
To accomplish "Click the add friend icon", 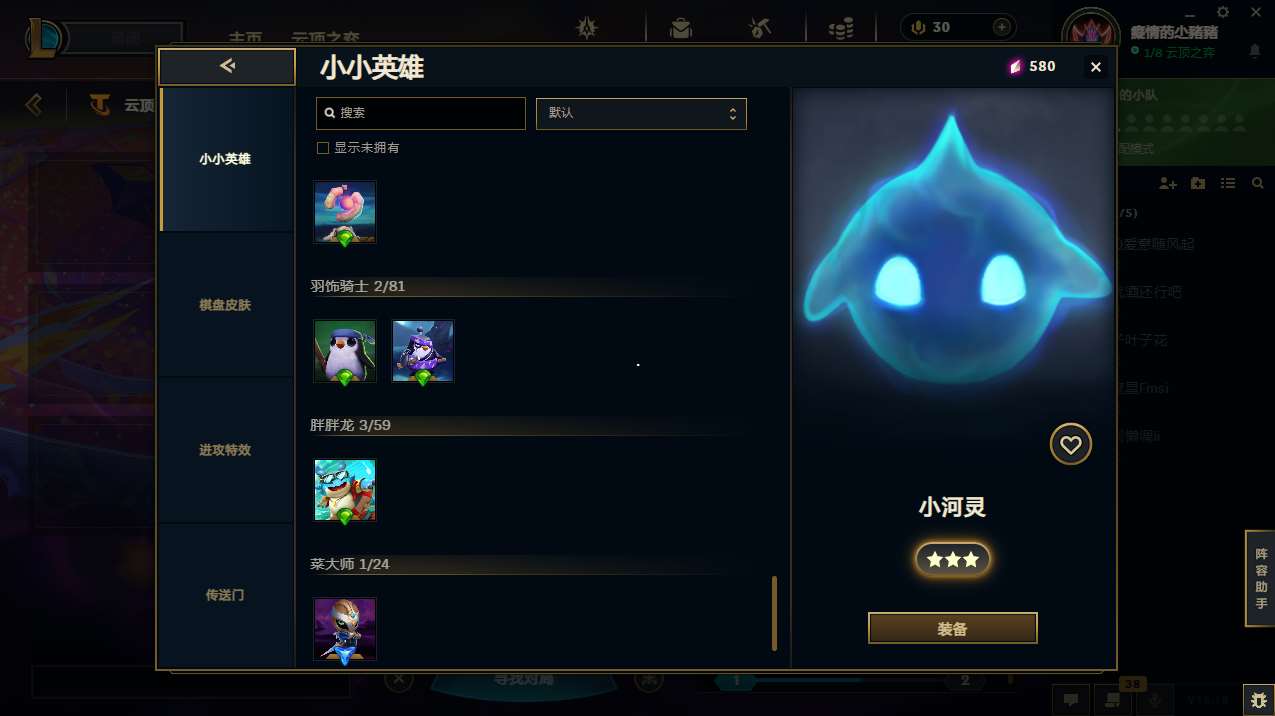I will click(x=1168, y=183).
